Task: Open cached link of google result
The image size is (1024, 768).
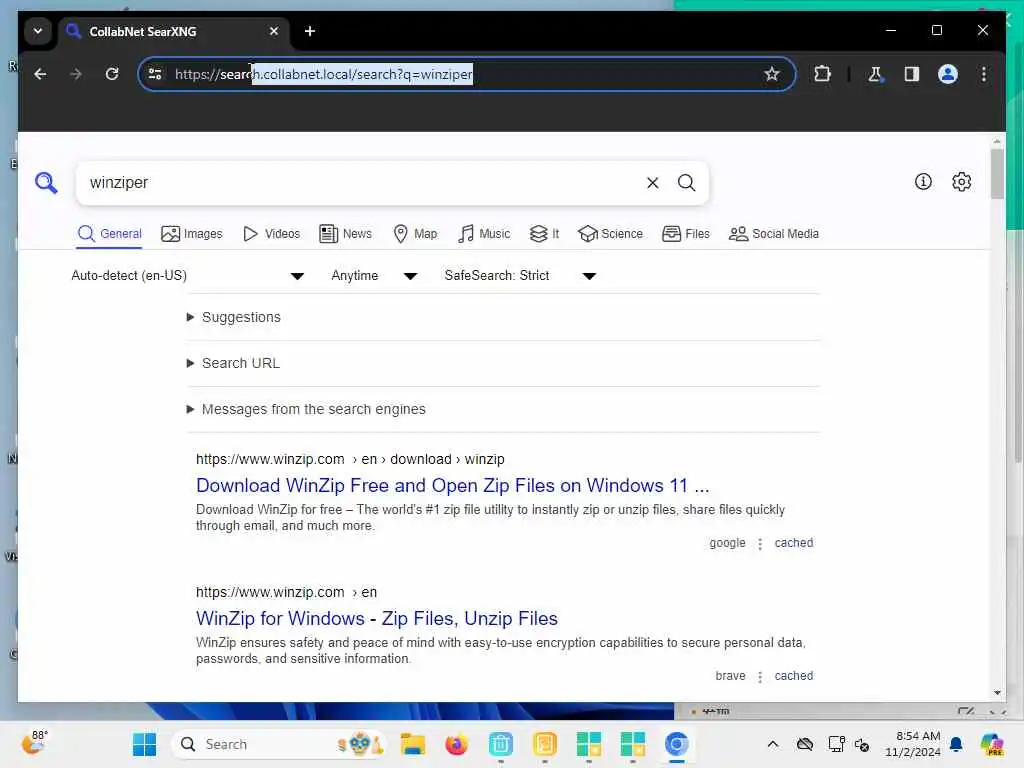Action: click(x=793, y=543)
